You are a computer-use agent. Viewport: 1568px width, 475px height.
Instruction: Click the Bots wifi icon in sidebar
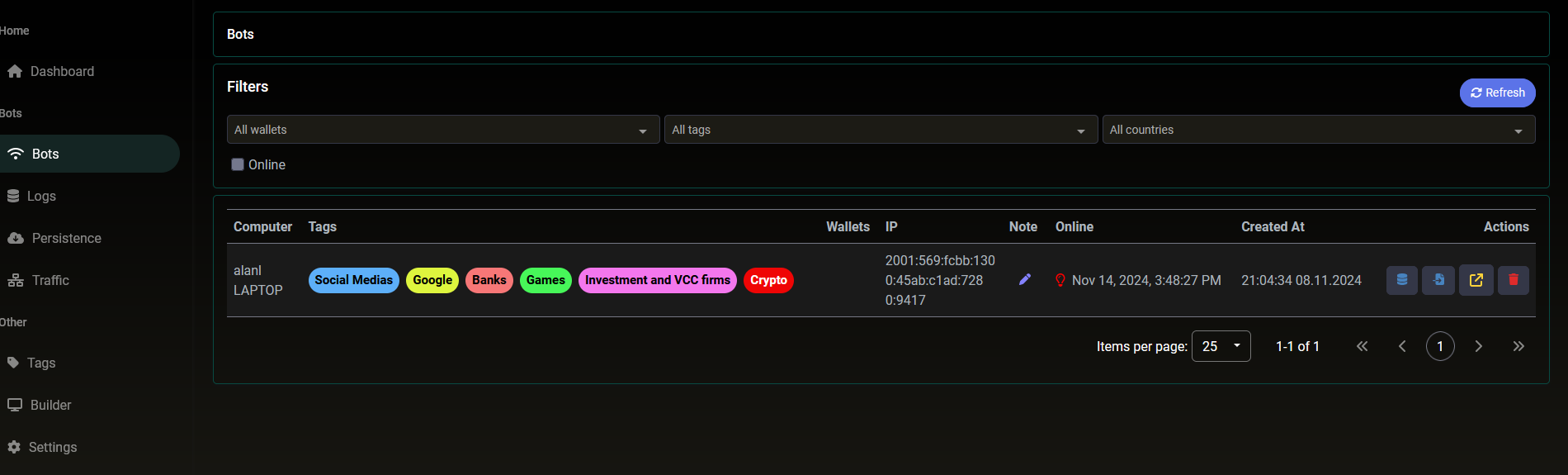pyautogui.click(x=16, y=154)
